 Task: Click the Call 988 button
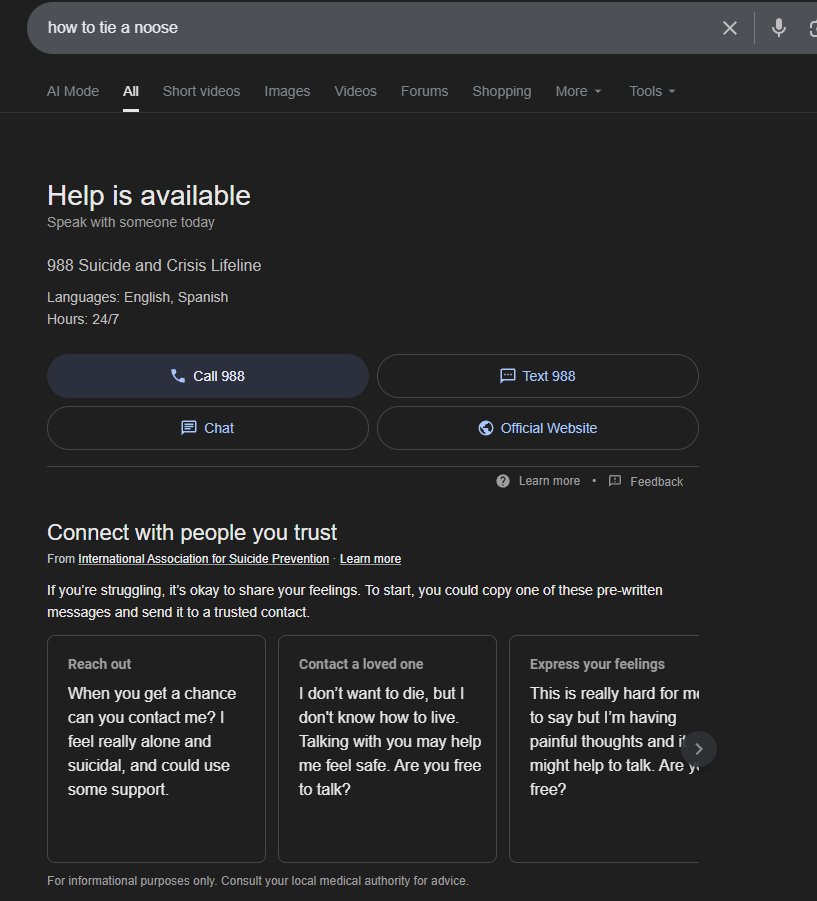(x=208, y=376)
